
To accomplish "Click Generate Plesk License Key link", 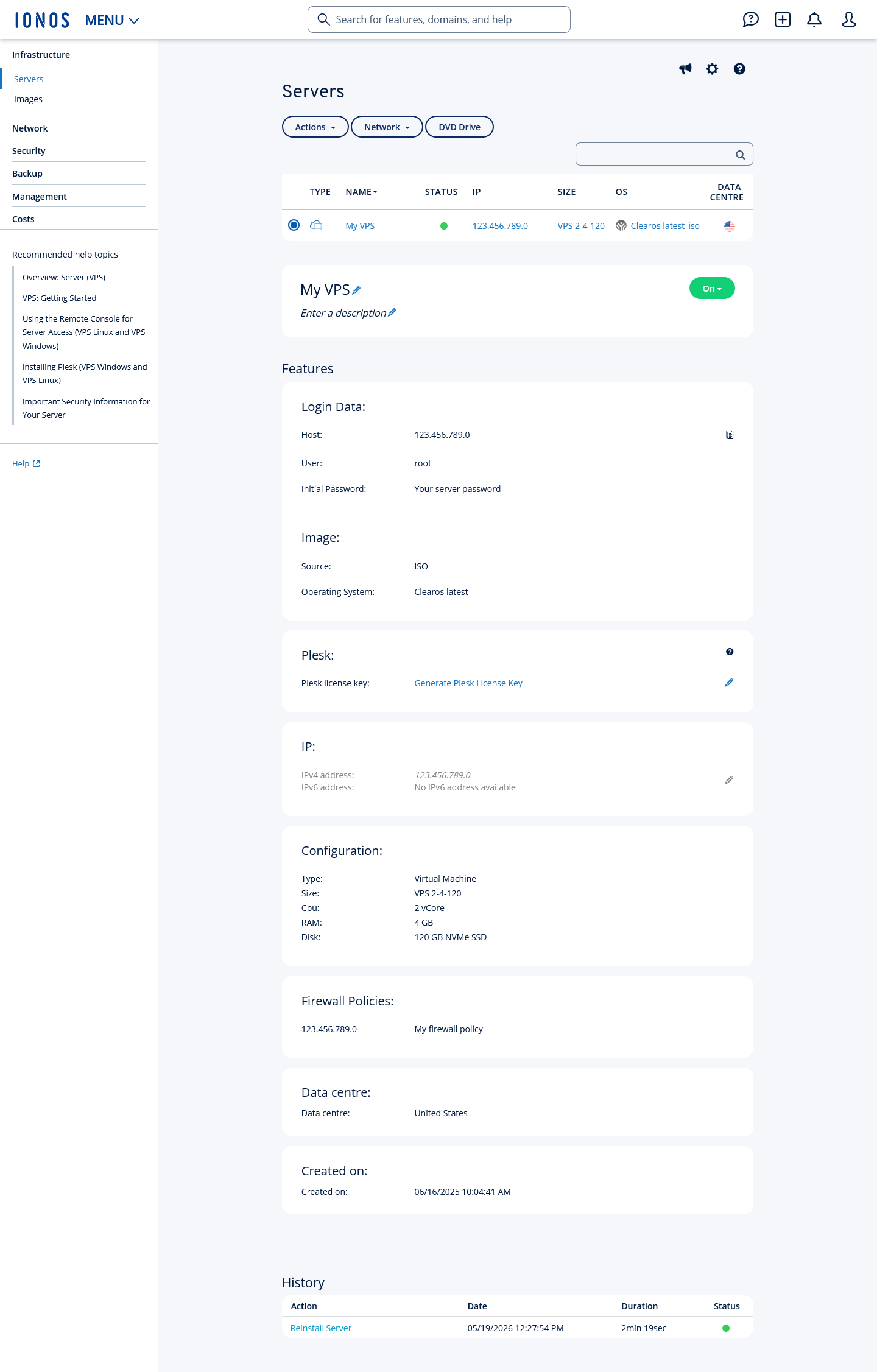I will click(x=468, y=683).
